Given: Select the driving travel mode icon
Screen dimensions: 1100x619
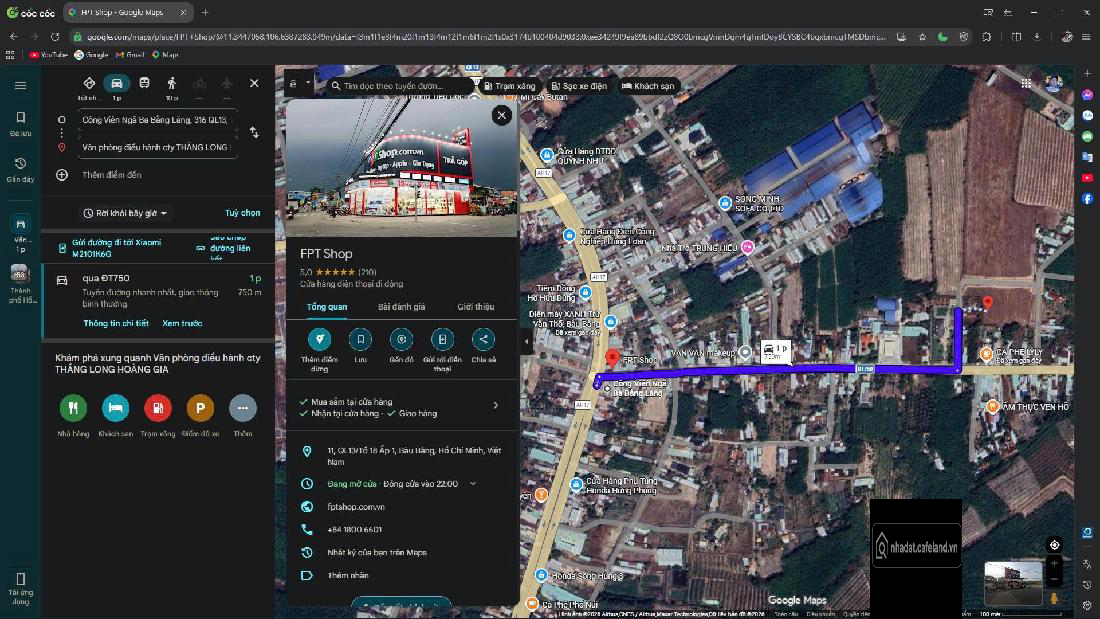Looking at the screenshot, I should point(116,84).
